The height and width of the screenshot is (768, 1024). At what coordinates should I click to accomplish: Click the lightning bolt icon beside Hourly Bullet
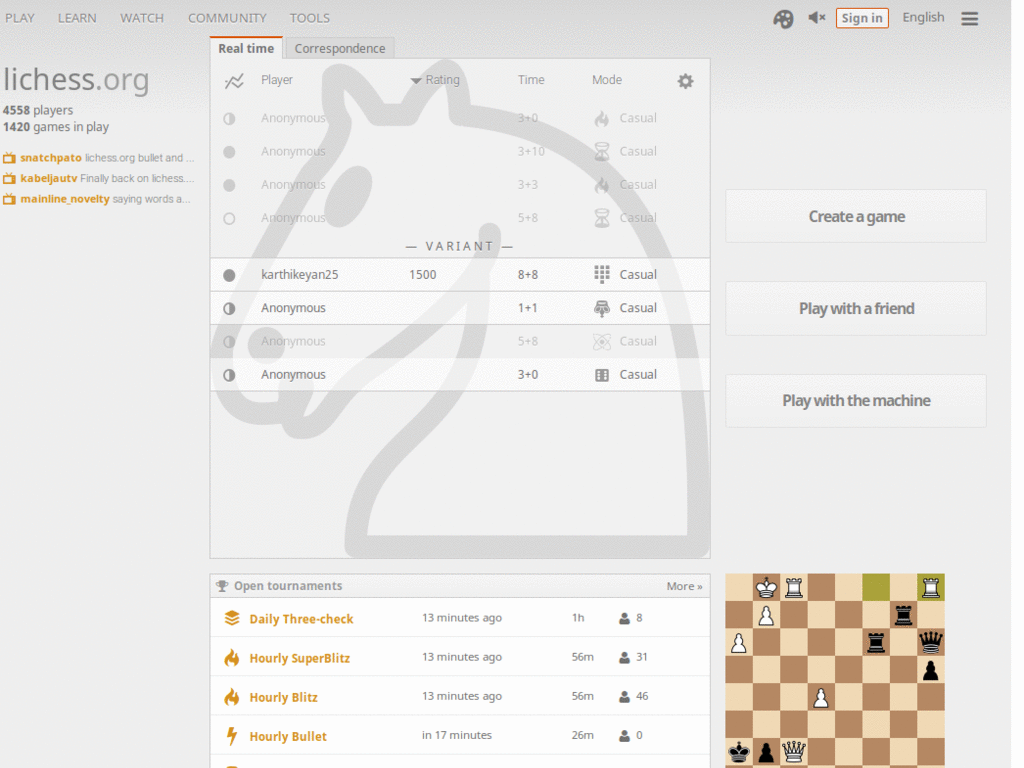tap(231, 736)
